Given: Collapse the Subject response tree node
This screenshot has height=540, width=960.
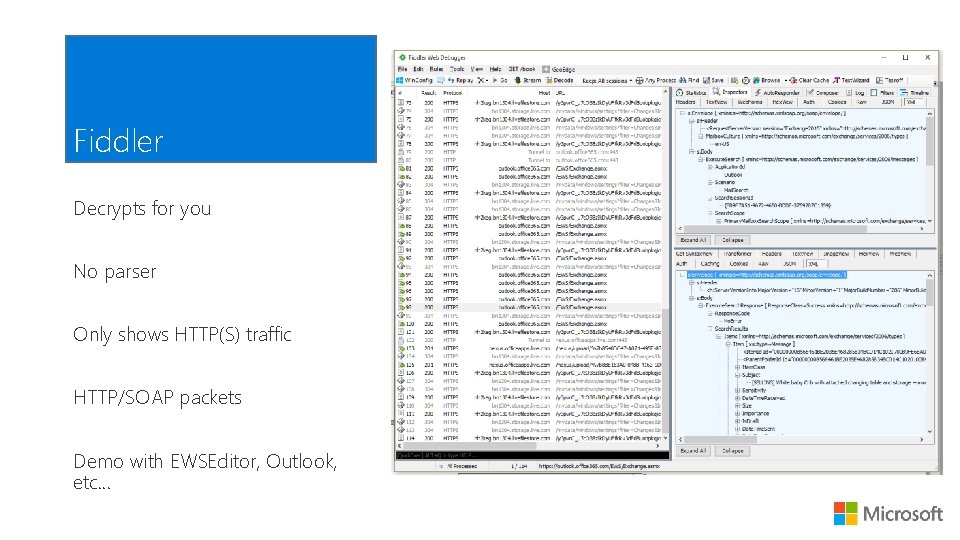Looking at the screenshot, I should click(737, 375).
